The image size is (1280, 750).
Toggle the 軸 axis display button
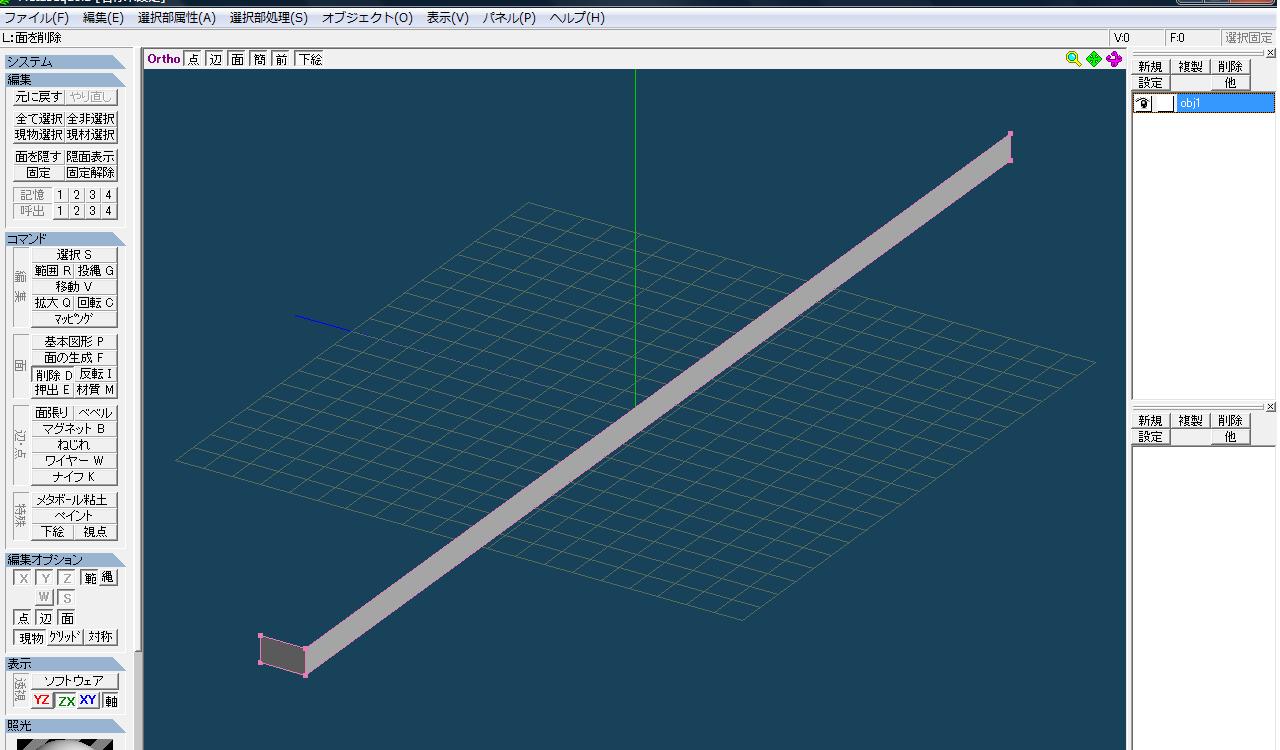pos(111,701)
